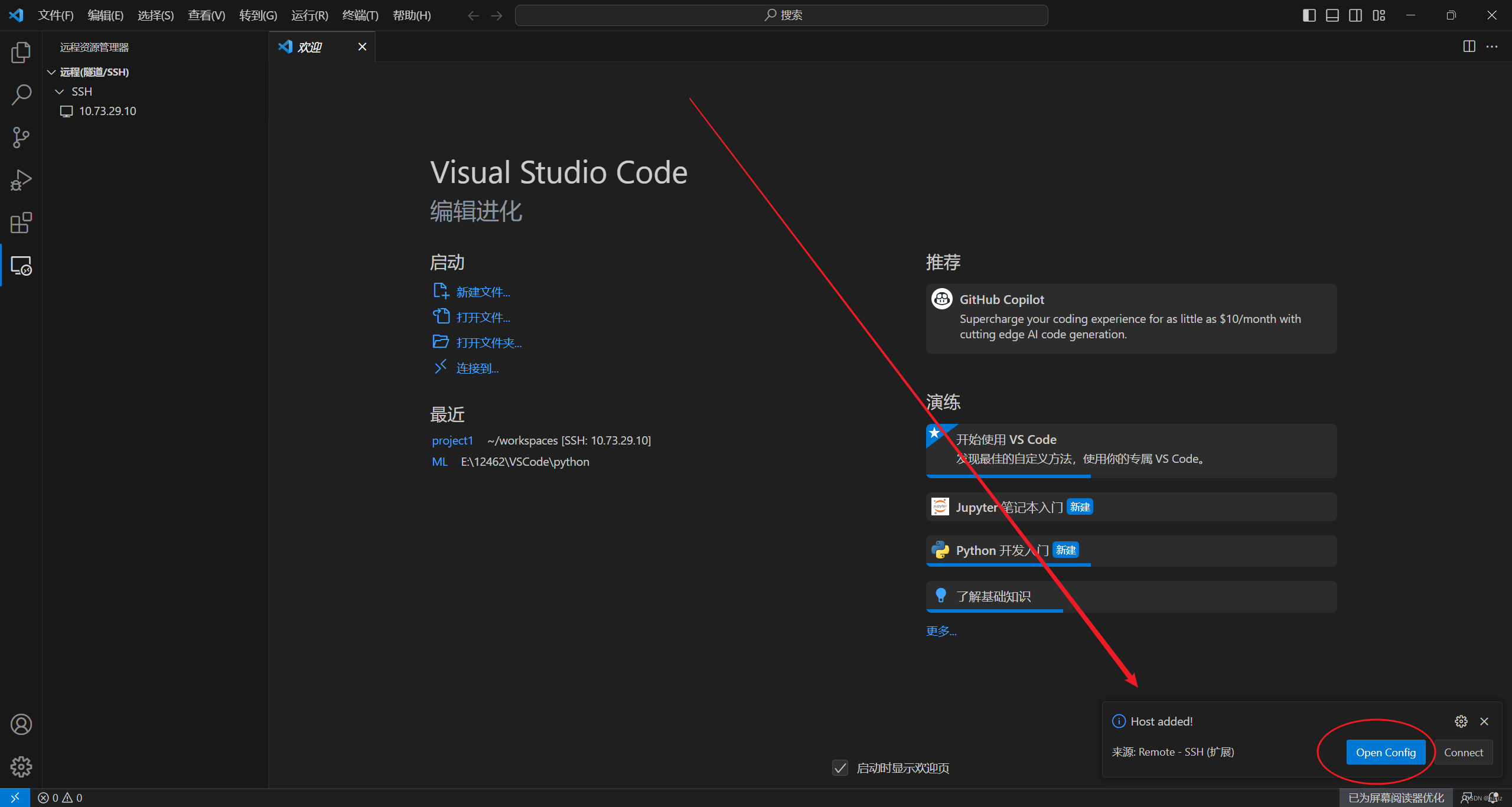Click the VS Code logo in title bar

[16, 15]
